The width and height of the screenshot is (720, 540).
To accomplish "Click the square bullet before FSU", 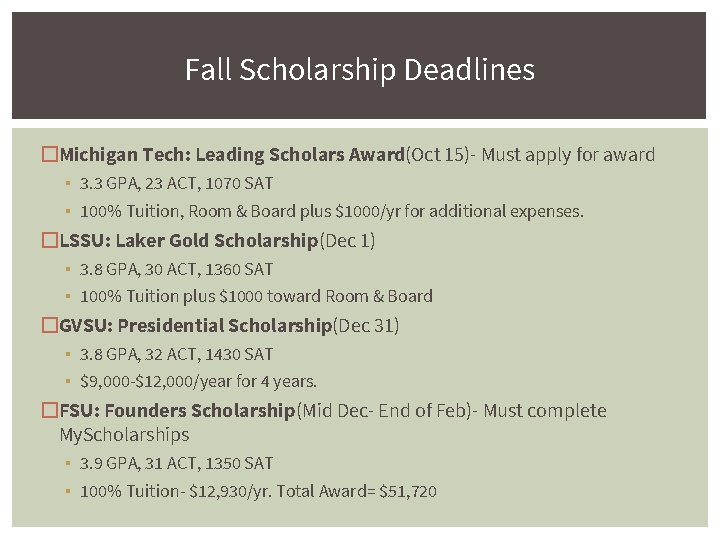I will tap(50, 411).
